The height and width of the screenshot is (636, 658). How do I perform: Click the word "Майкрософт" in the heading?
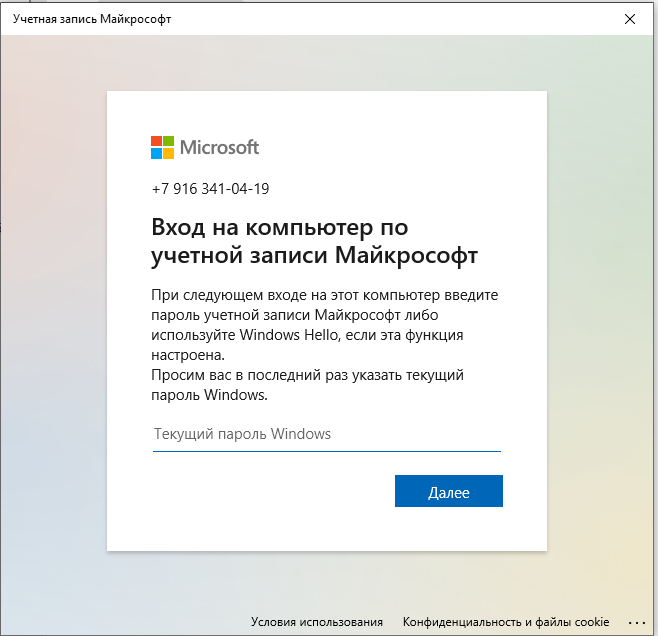pyautogui.click(x=406, y=255)
